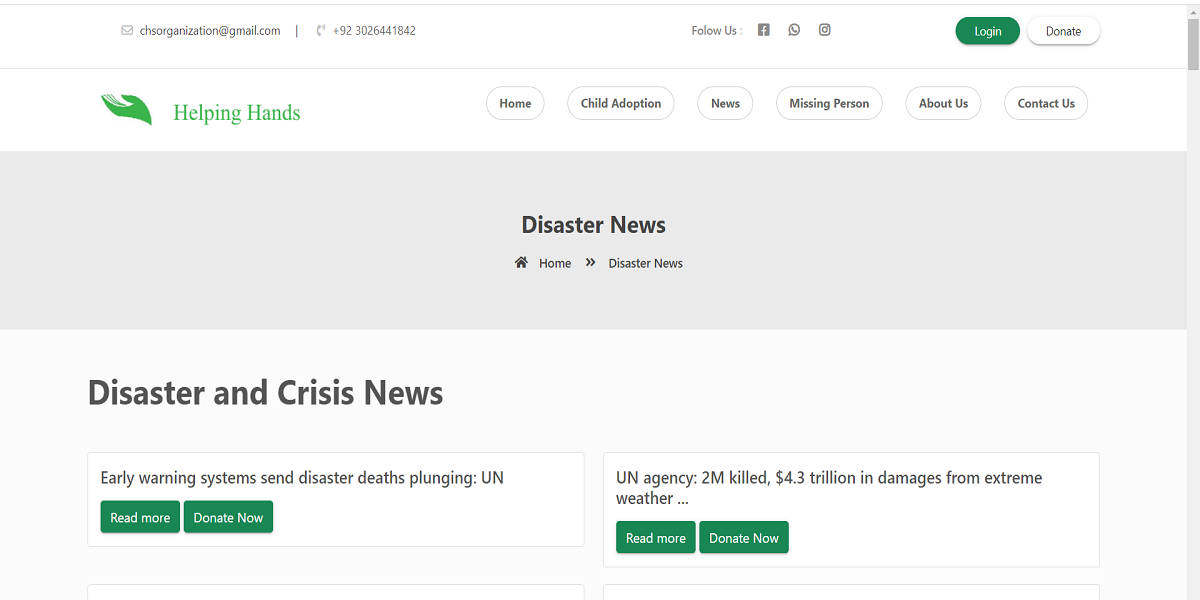Click the breadcrumb home house icon

(521, 263)
